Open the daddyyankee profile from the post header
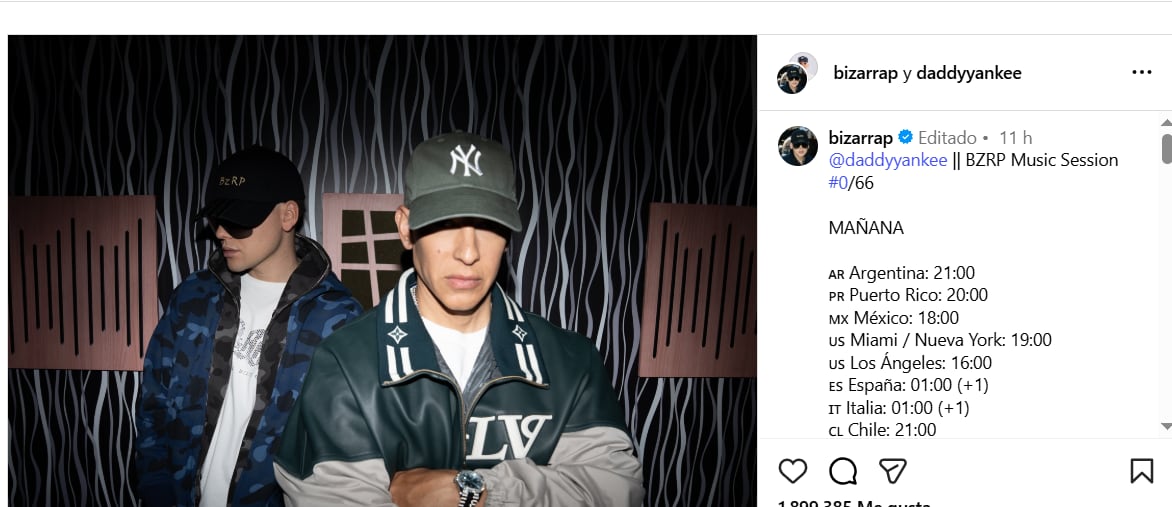This screenshot has width=1172, height=507. coord(969,73)
